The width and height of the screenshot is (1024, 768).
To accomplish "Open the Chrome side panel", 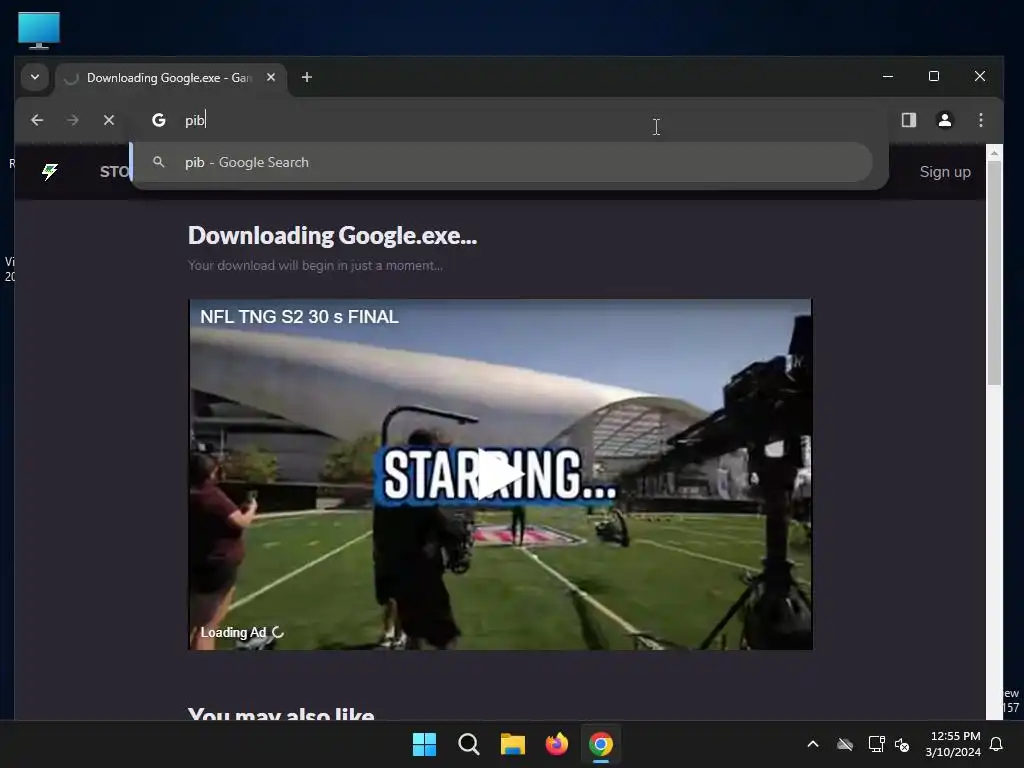I will (908, 120).
